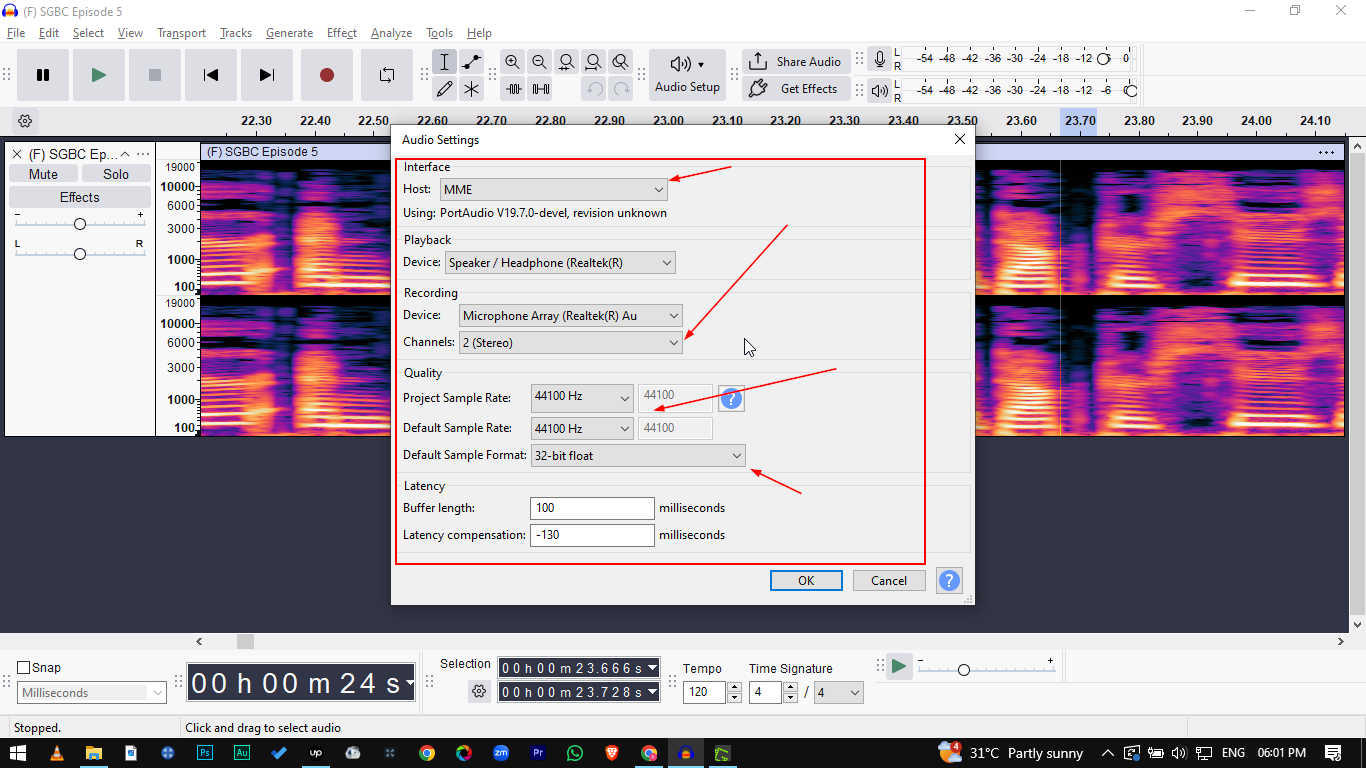Click the Record button
The width and height of the screenshot is (1366, 768).
click(326, 75)
